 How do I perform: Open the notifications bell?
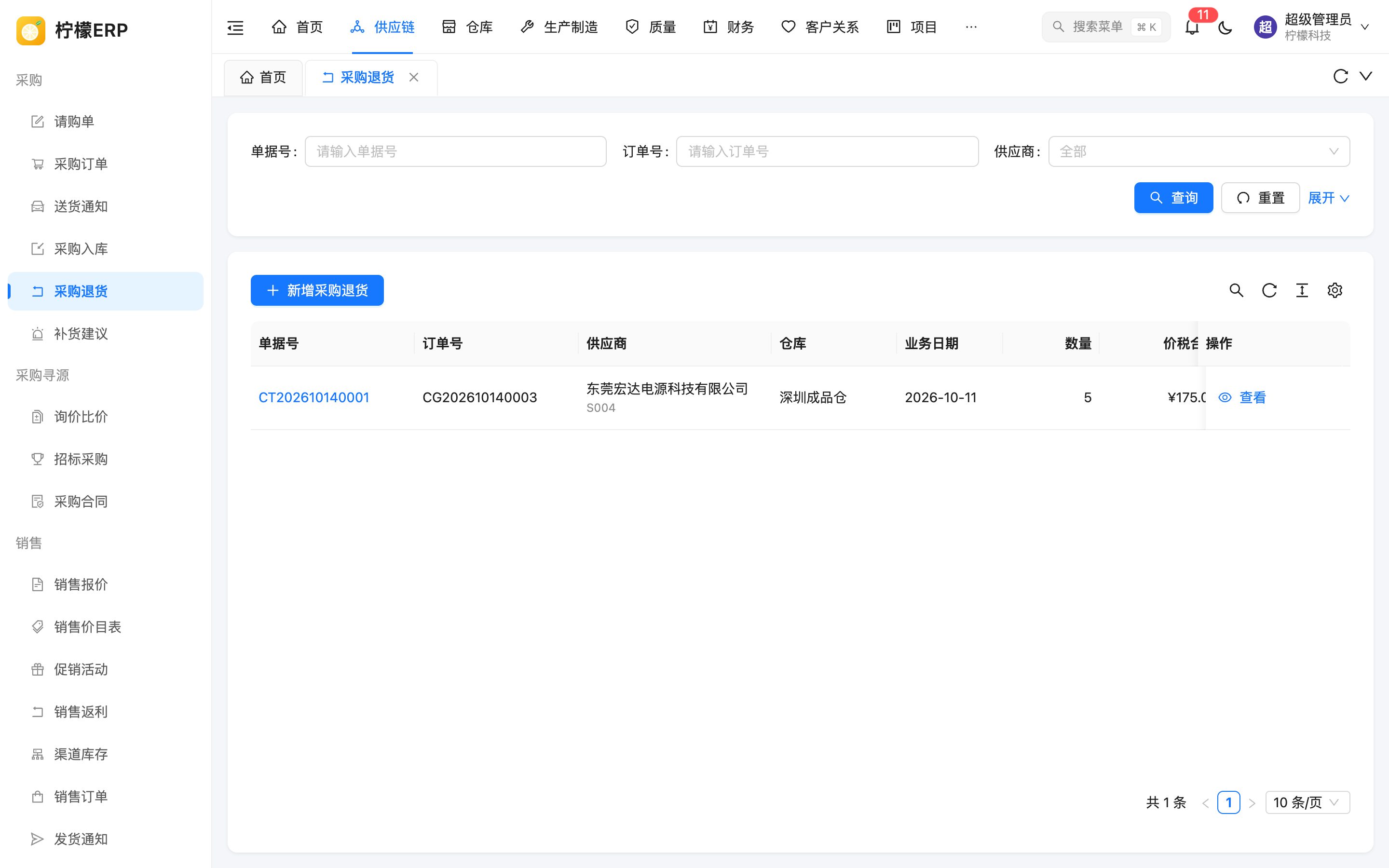tap(1192, 27)
